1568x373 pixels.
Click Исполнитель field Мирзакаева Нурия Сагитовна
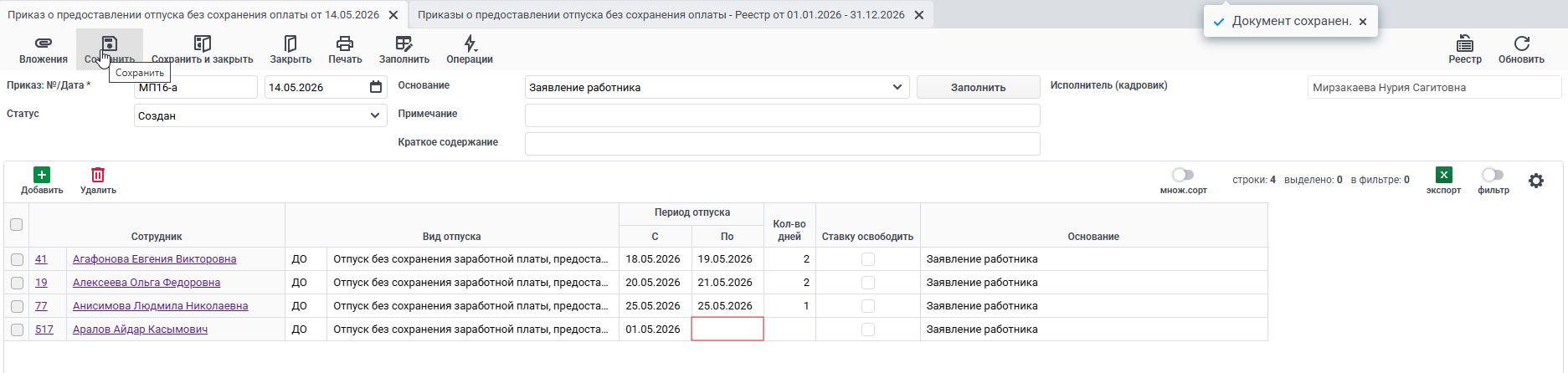pyautogui.click(x=1434, y=87)
